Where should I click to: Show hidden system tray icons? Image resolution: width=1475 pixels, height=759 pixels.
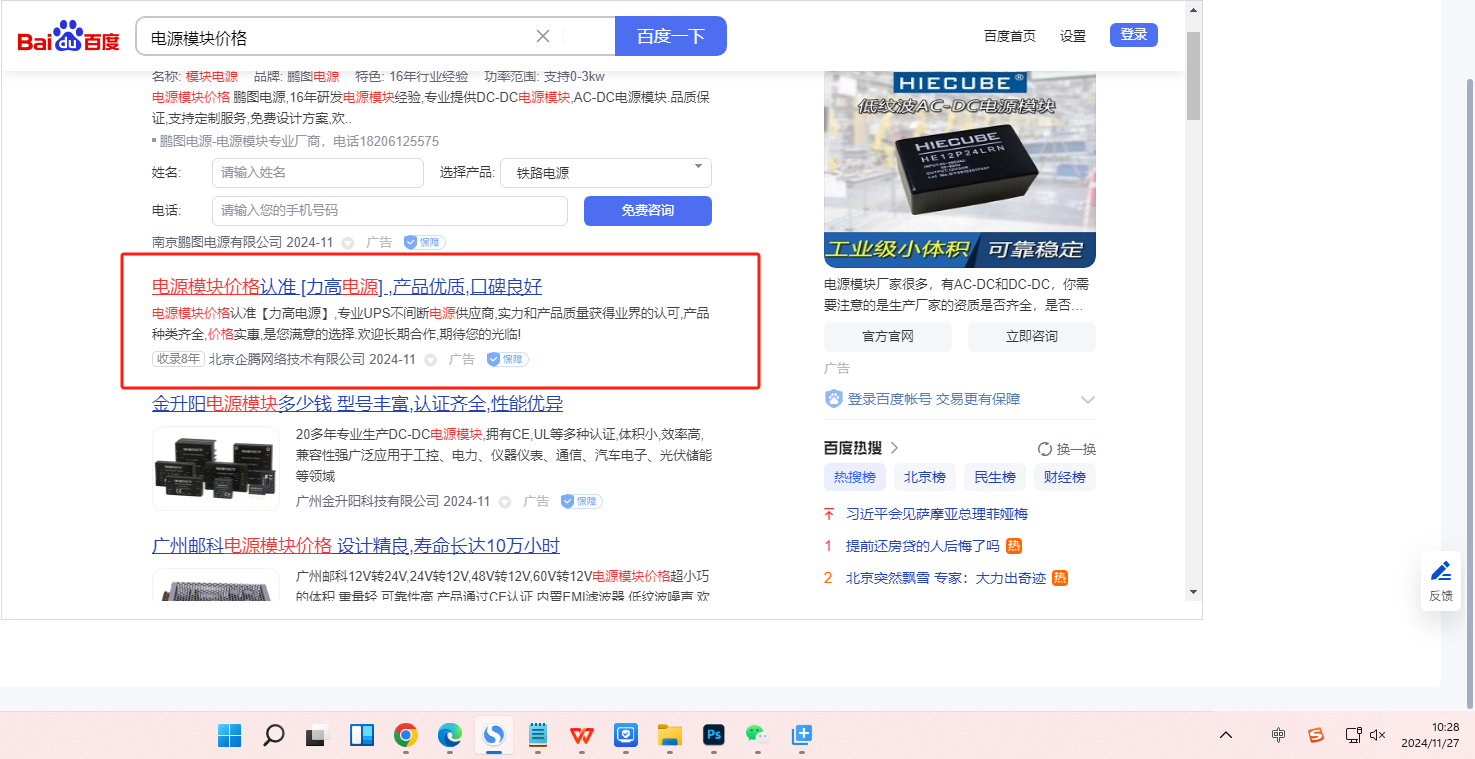(1226, 735)
